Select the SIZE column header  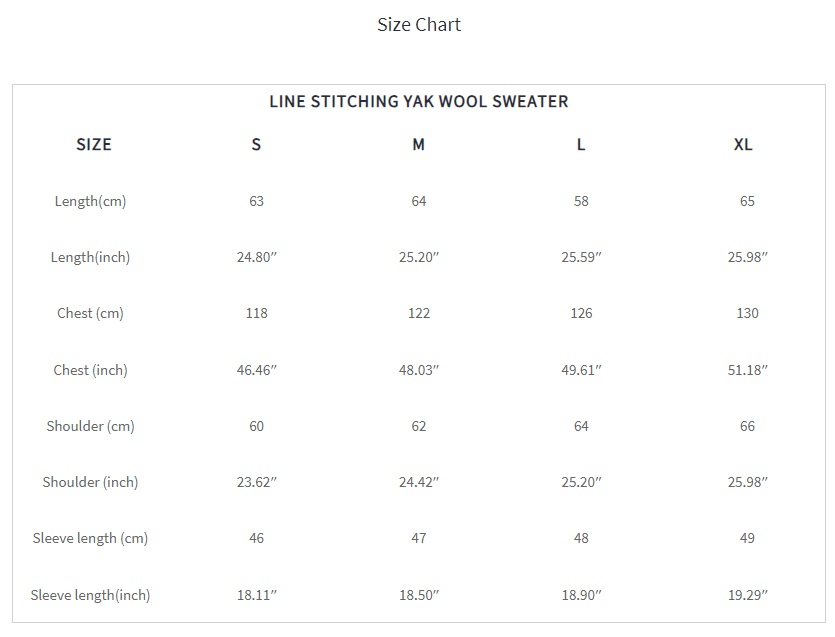coord(94,145)
